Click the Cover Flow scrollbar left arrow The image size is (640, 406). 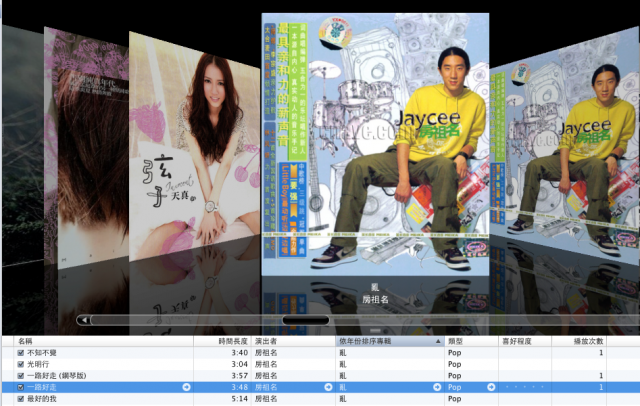coord(84,320)
